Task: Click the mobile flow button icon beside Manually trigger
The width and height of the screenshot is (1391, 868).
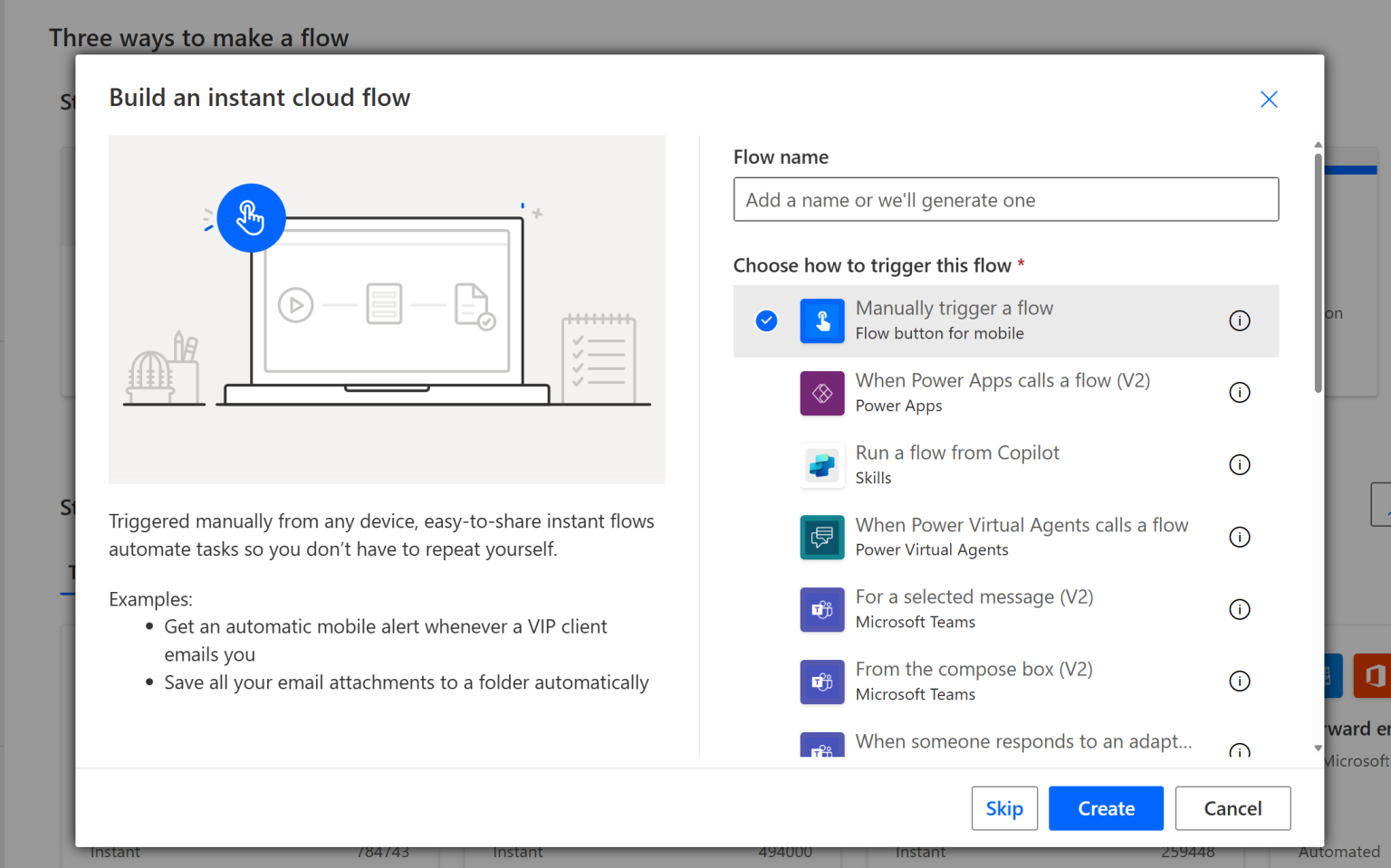Action: pyautogui.click(x=821, y=320)
